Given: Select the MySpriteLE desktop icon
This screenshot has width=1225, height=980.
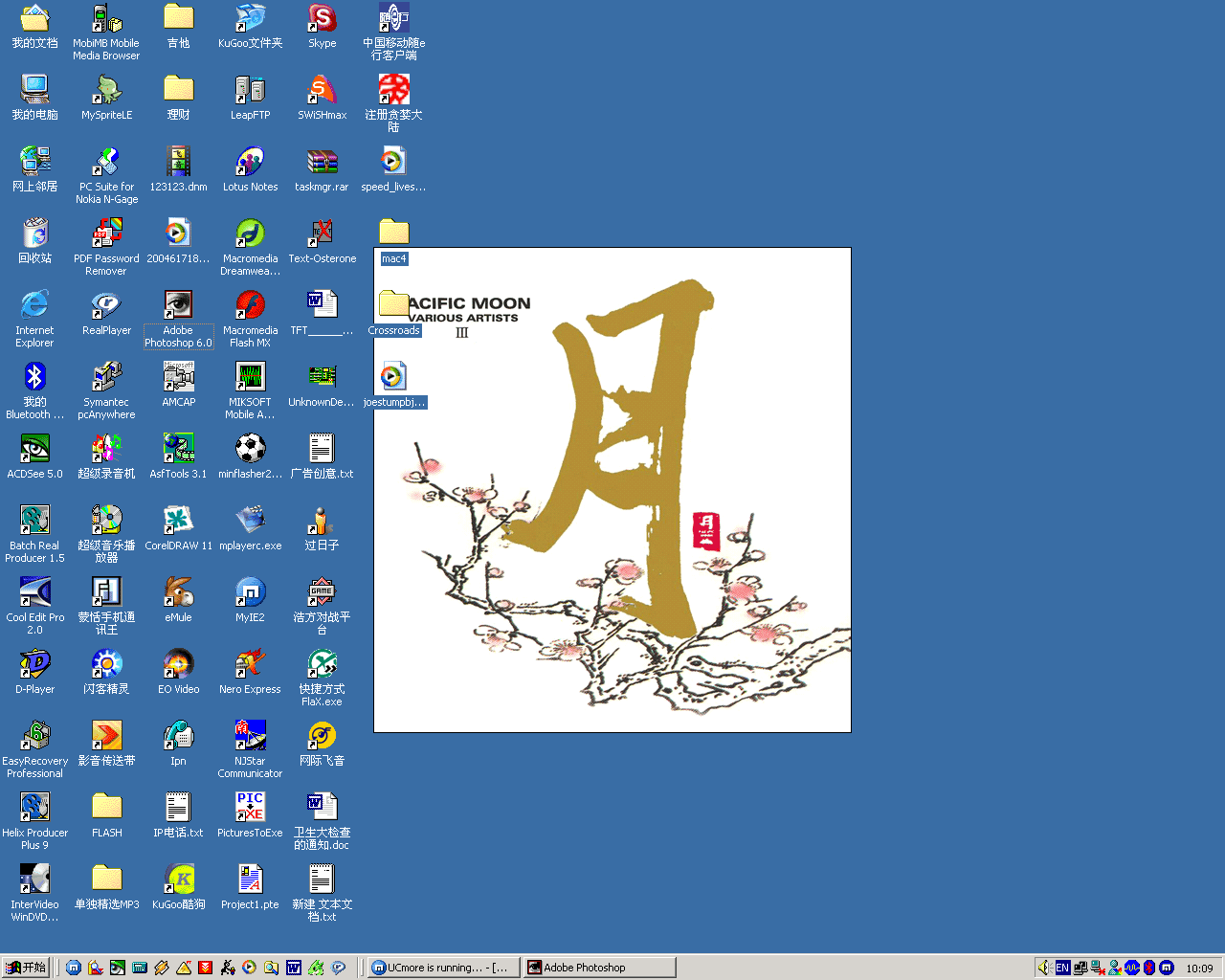Looking at the screenshot, I should [106, 98].
